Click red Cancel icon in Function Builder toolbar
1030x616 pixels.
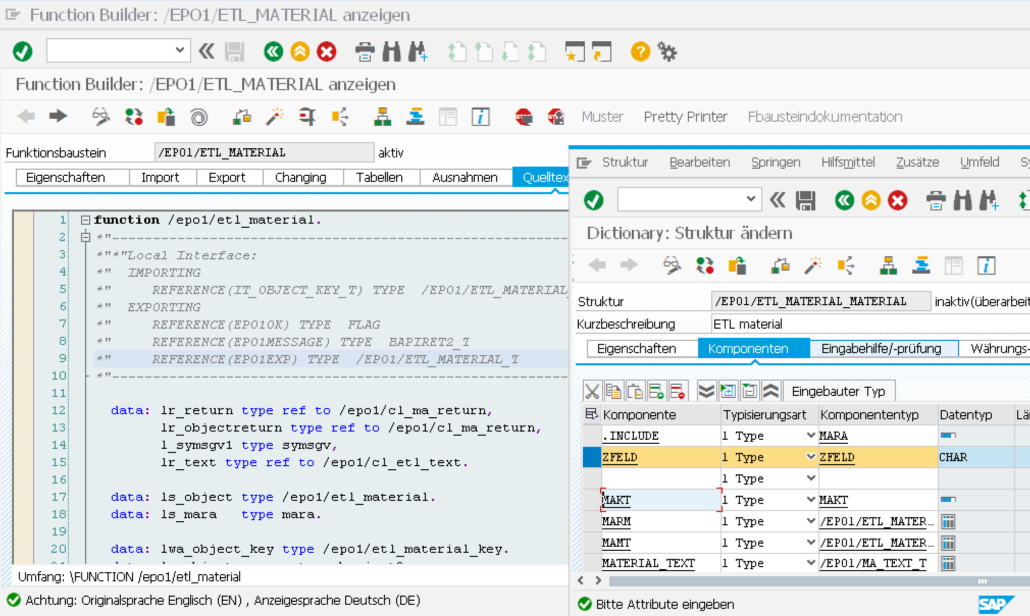pyautogui.click(x=326, y=51)
